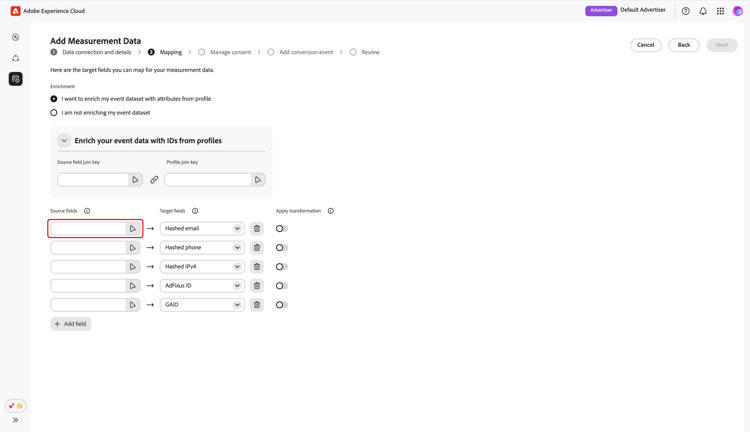
Task: Click info icon next to Apply transformation
Action: 331,211
